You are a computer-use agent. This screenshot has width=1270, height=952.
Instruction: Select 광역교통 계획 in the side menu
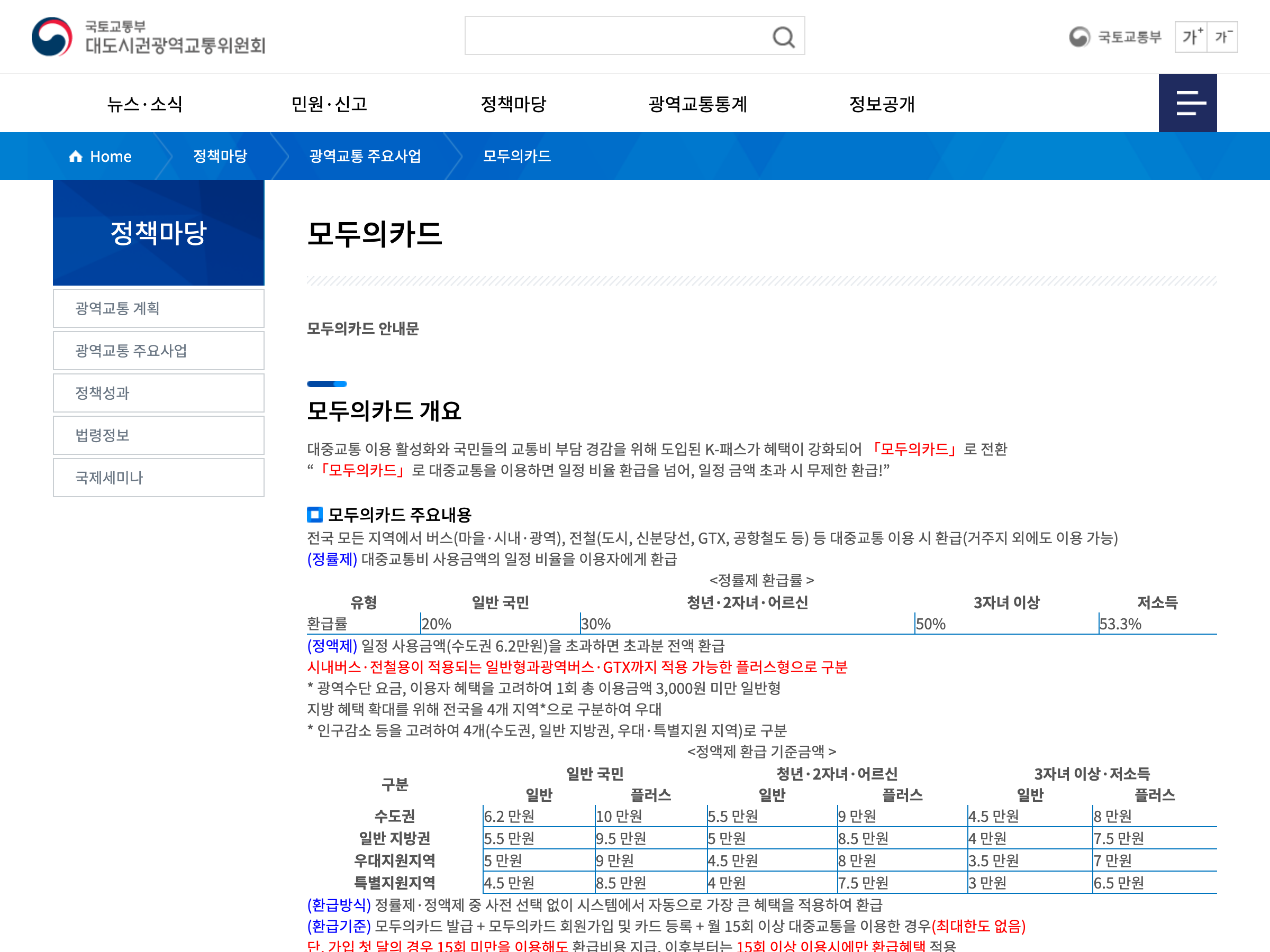[158, 308]
